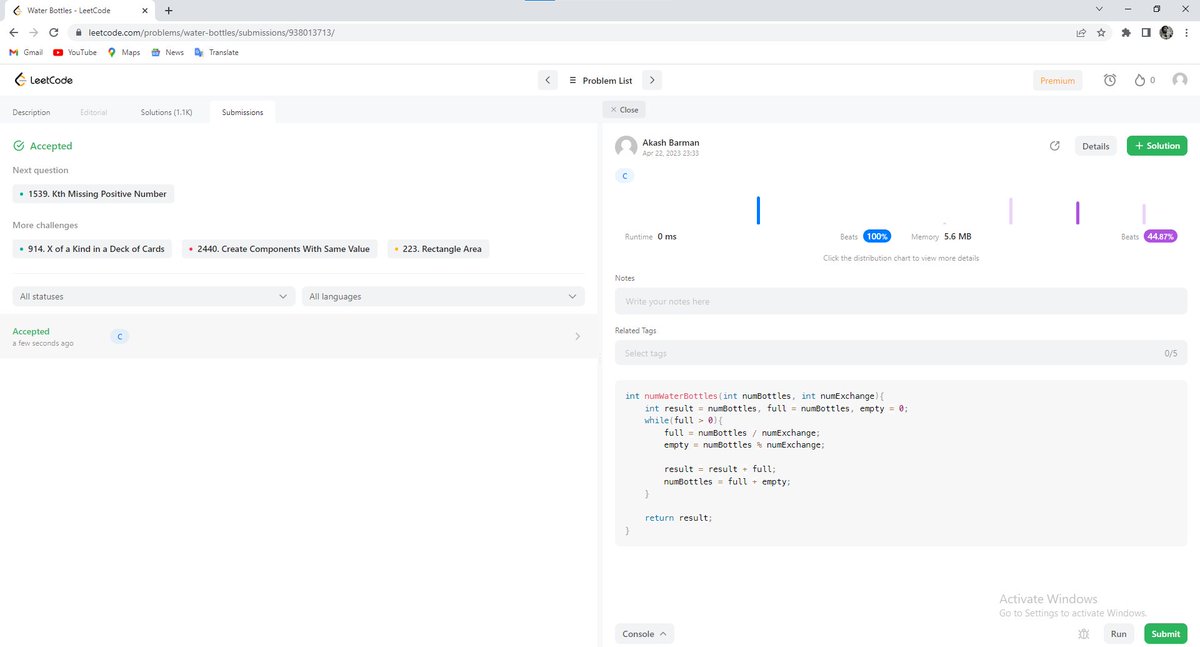Click the green Submit button
The height and width of the screenshot is (647, 1200).
tap(1165, 634)
